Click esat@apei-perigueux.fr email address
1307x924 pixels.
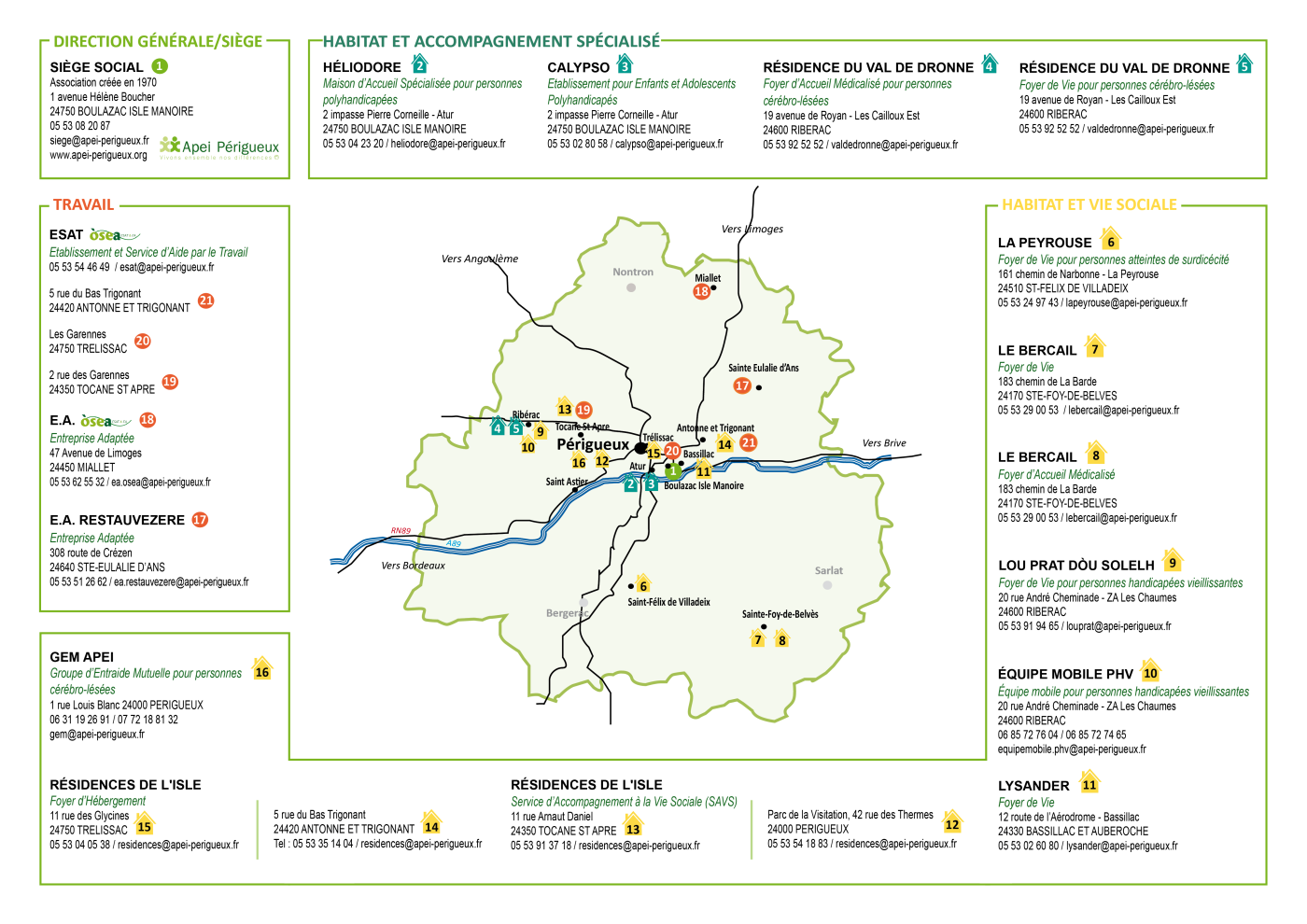click(166, 267)
